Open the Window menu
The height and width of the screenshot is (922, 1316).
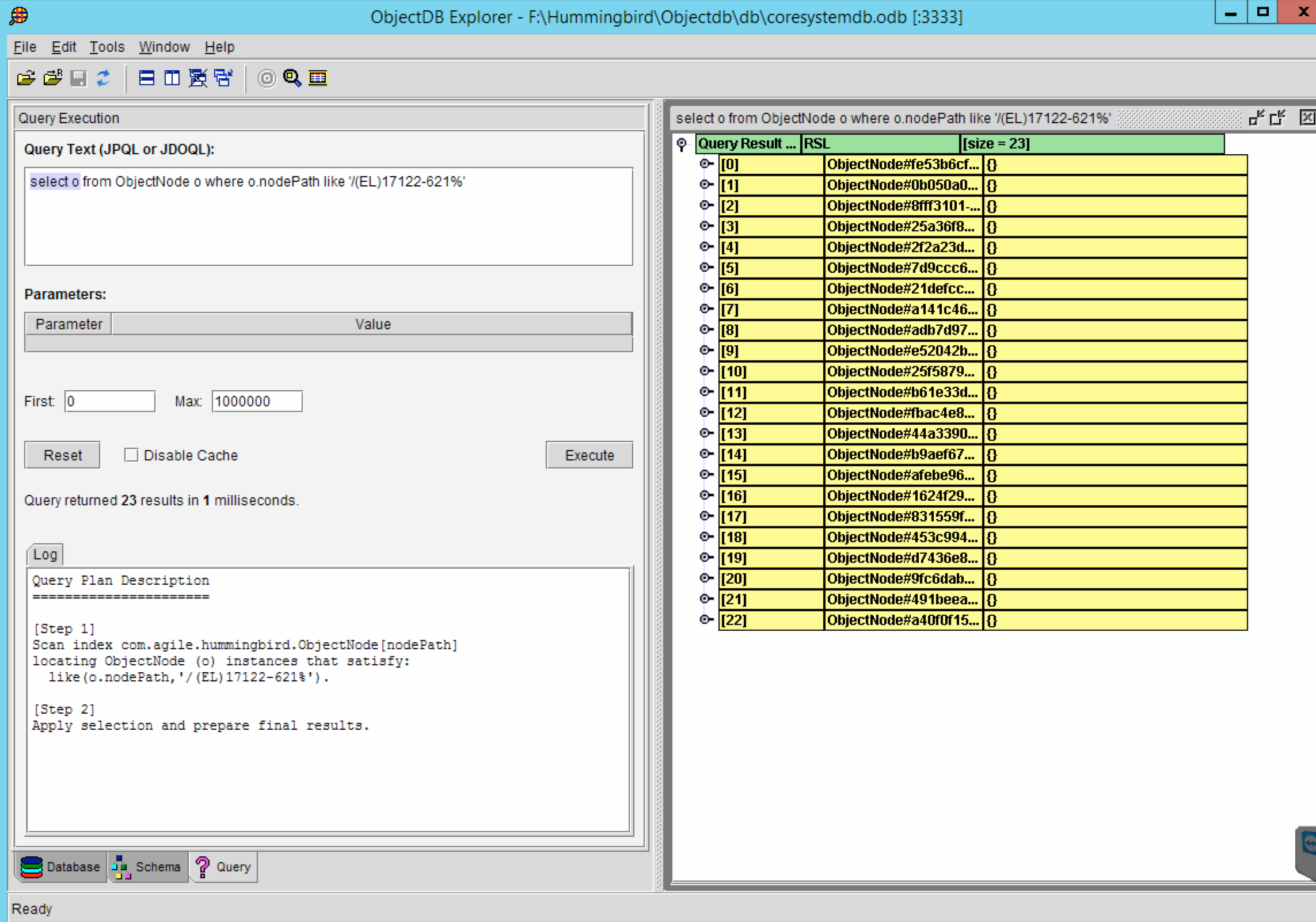click(164, 47)
